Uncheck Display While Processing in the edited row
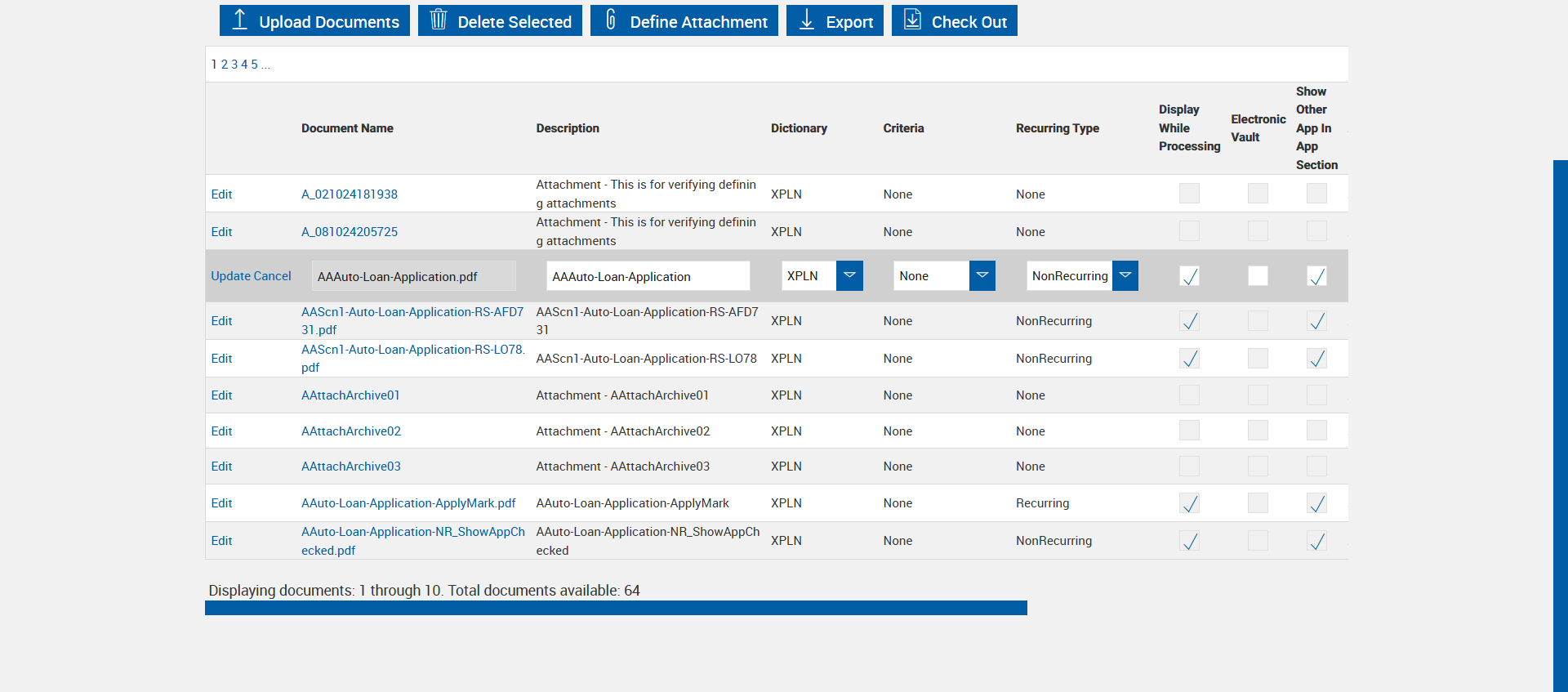This screenshot has height=692, width=1568. tap(1190, 276)
